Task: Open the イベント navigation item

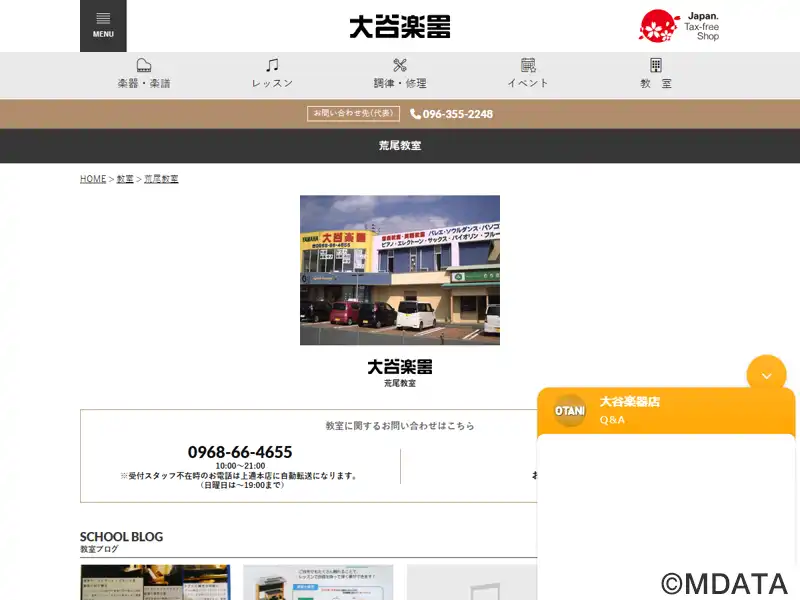Action: [528, 74]
